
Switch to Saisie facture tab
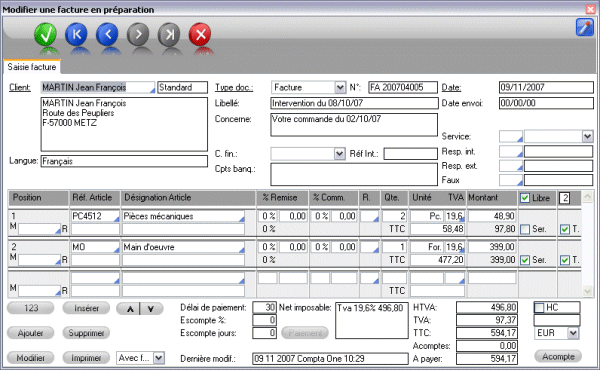tap(32, 67)
